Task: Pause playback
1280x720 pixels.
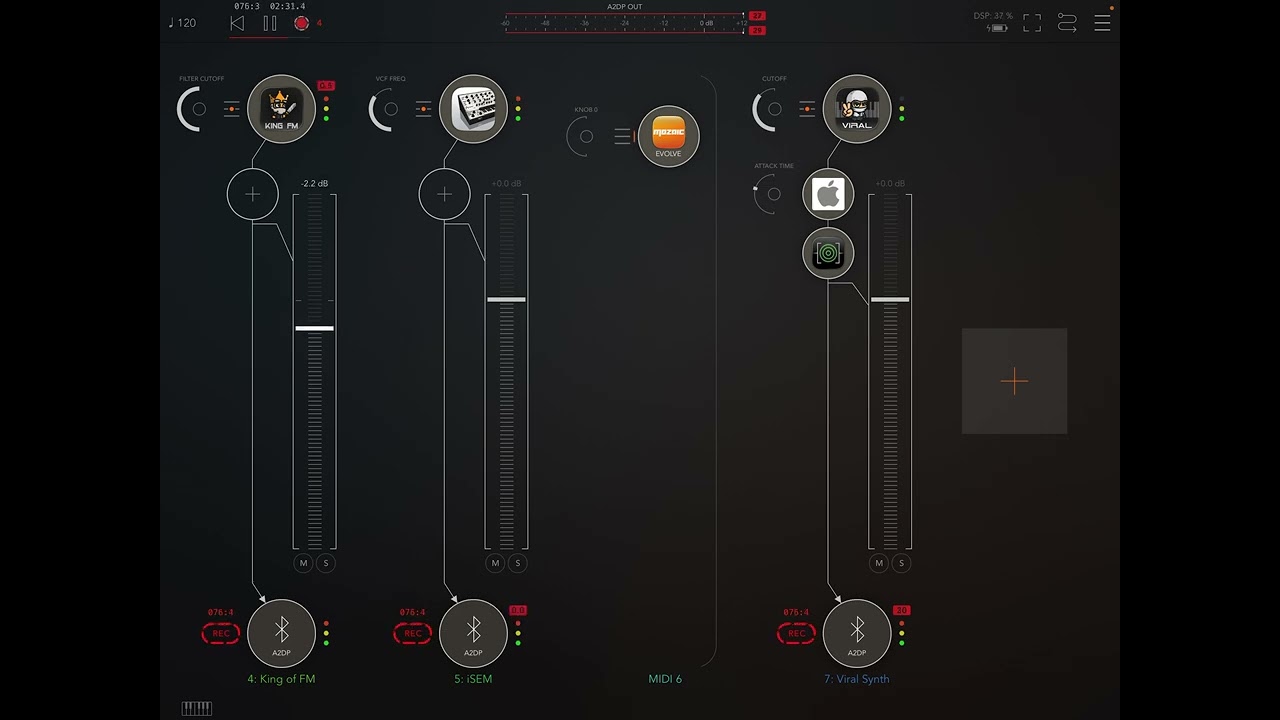Action: [x=270, y=23]
